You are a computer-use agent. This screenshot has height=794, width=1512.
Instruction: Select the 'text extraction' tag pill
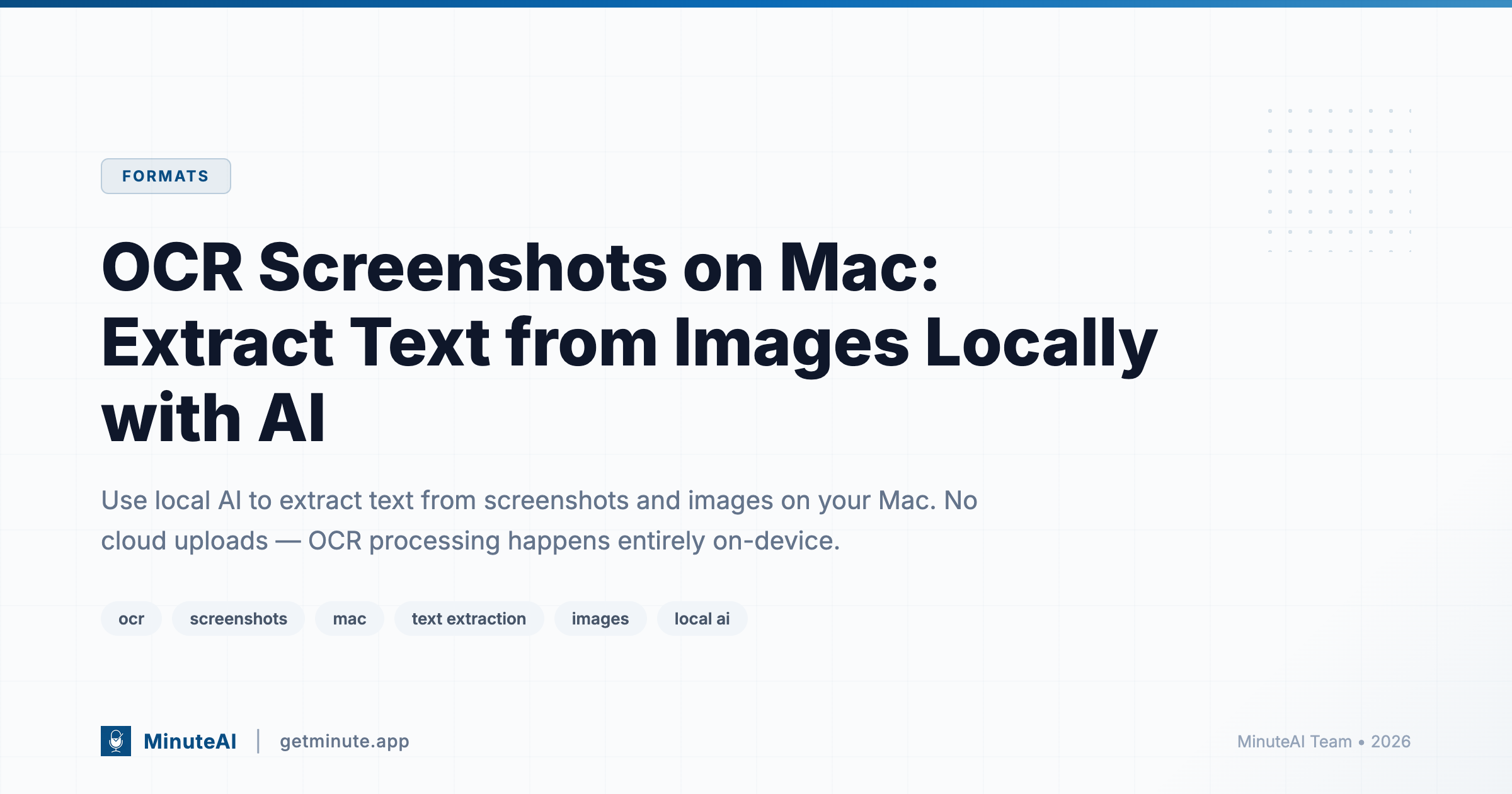[x=469, y=618]
